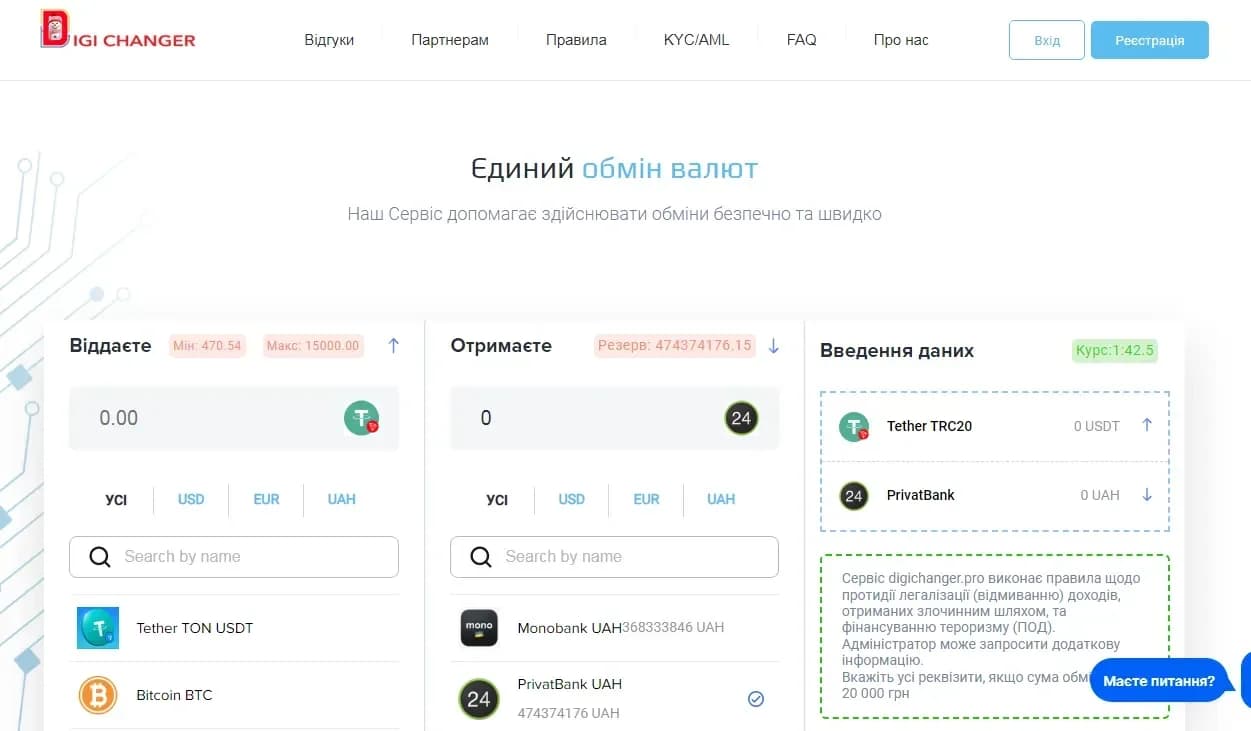Click the search magnifier icon under Віддаєте
Image resolution: width=1251 pixels, height=731 pixels.
pyautogui.click(x=100, y=557)
